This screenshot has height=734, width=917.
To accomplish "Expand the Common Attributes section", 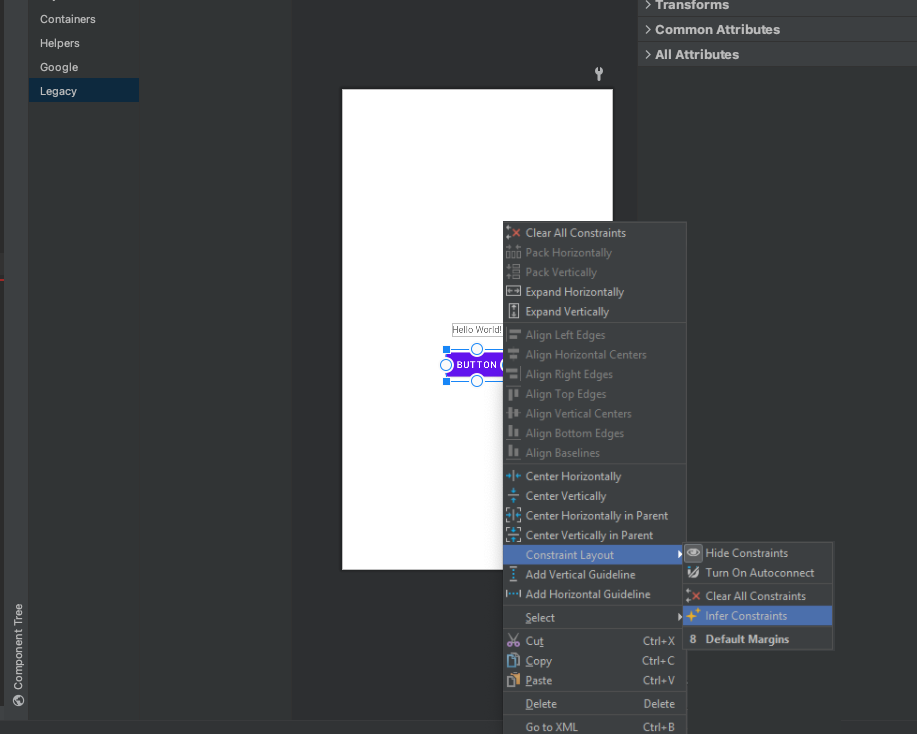I will (648, 29).
